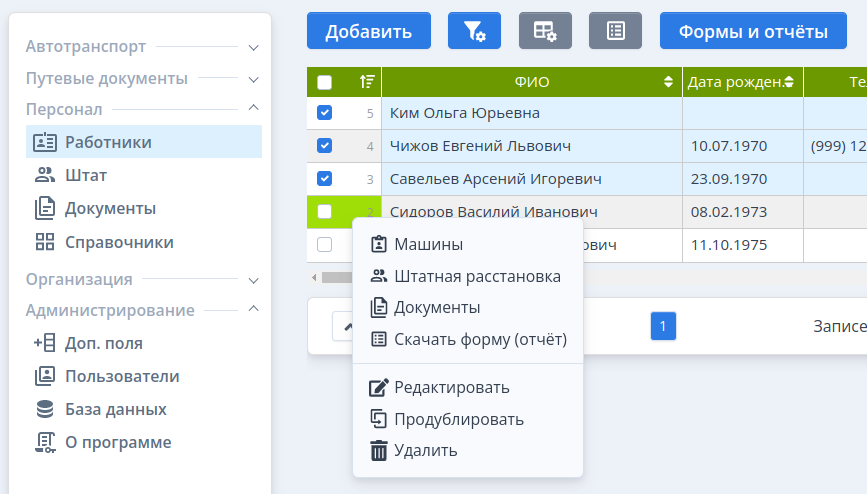Click the Добавить button
Screen dimensions: 867x494
click(368, 31)
